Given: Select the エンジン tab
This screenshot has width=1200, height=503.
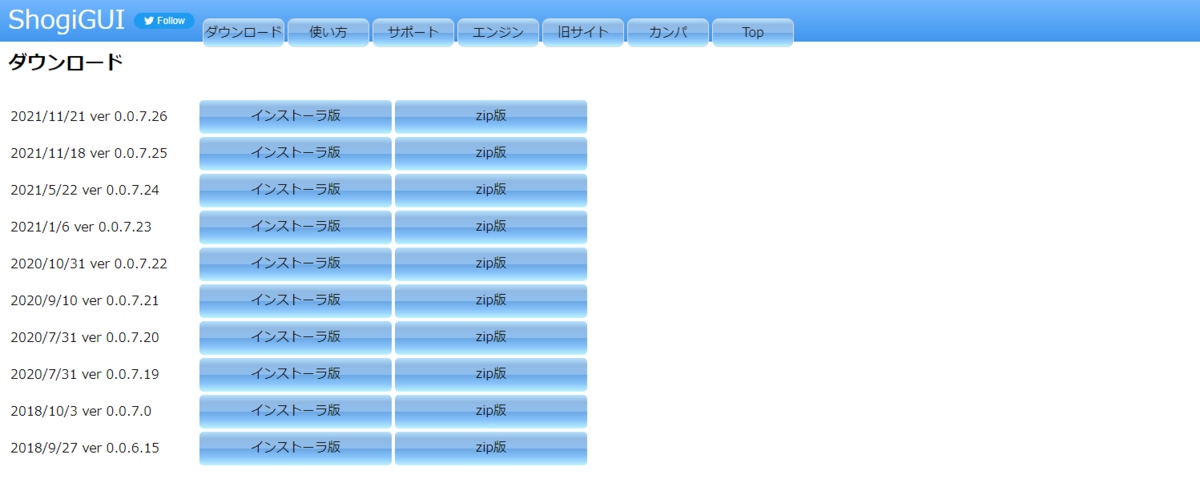Looking at the screenshot, I should (x=498, y=32).
